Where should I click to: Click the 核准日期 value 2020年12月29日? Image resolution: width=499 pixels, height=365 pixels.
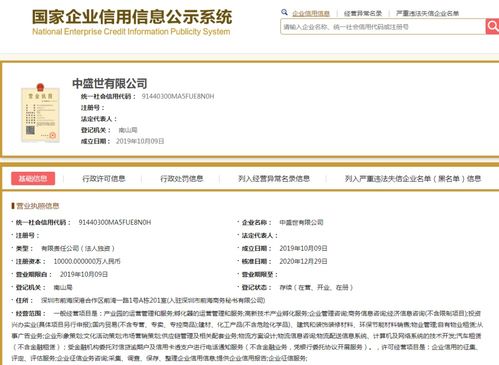click(x=303, y=261)
